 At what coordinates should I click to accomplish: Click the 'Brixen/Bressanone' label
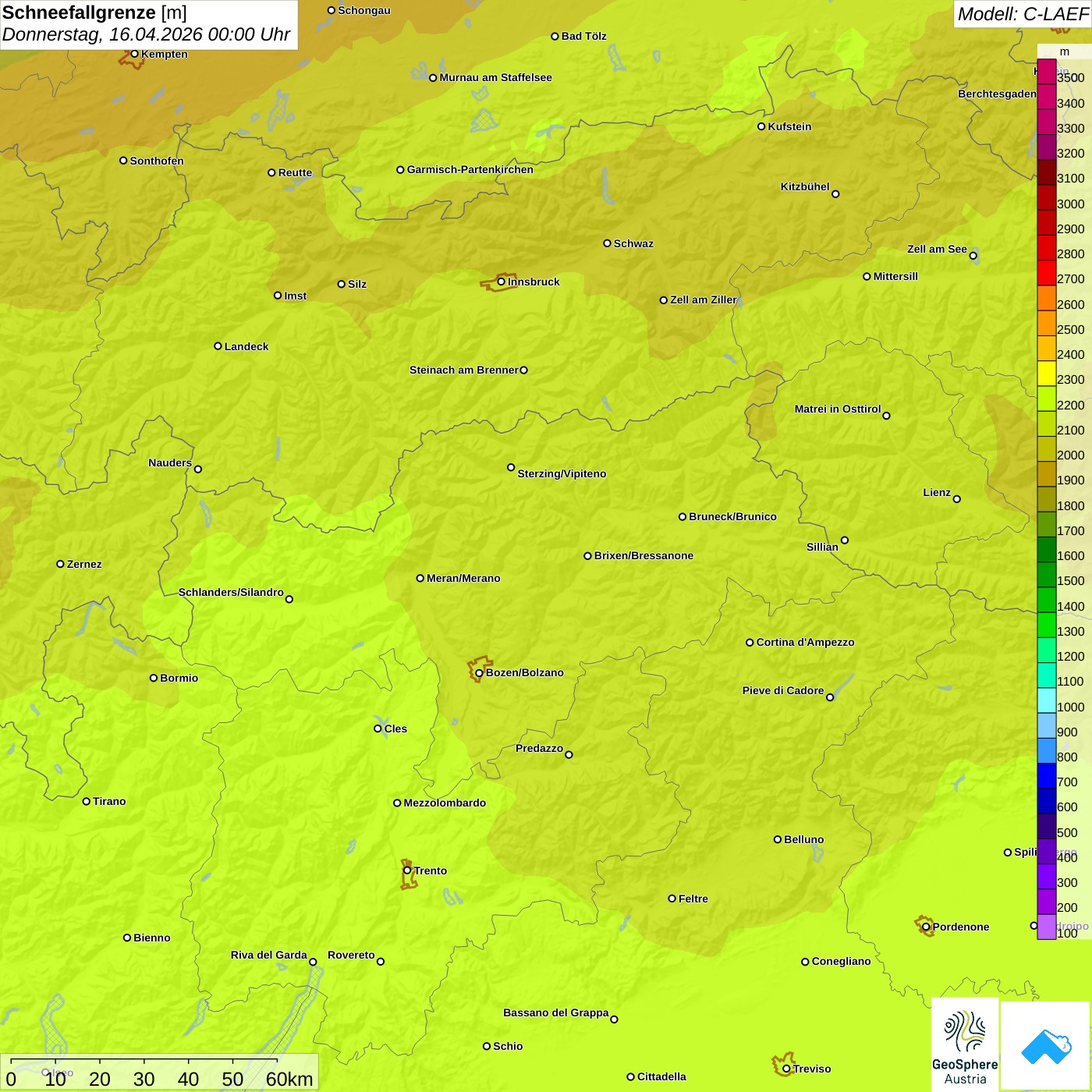pyautogui.click(x=643, y=555)
